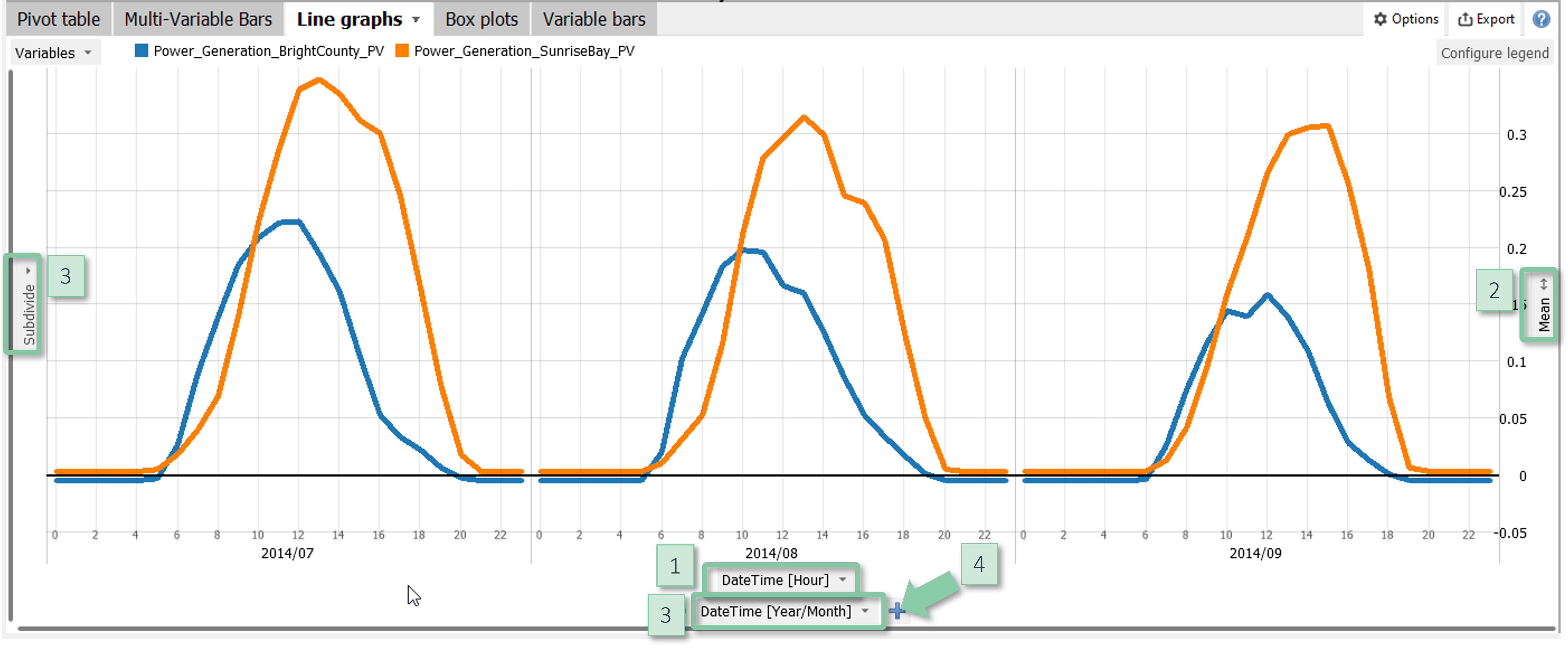Image resolution: width=1568 pixels, height=654 pixels.
Task: Switch to the Pivot table tab
Action: [58, 19]
